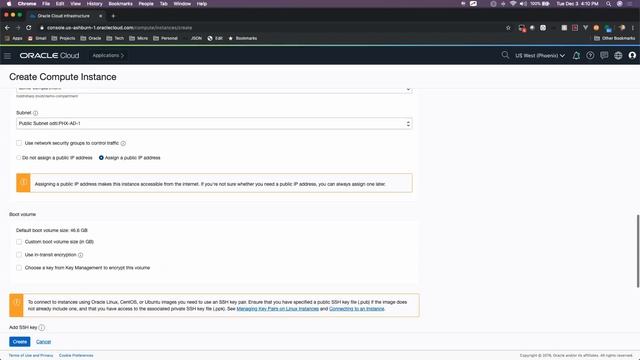The width and height of the screenshot is (640, 360).
Task: Open Terms of Use and Privacy link
Action: (x=31, y=356)
